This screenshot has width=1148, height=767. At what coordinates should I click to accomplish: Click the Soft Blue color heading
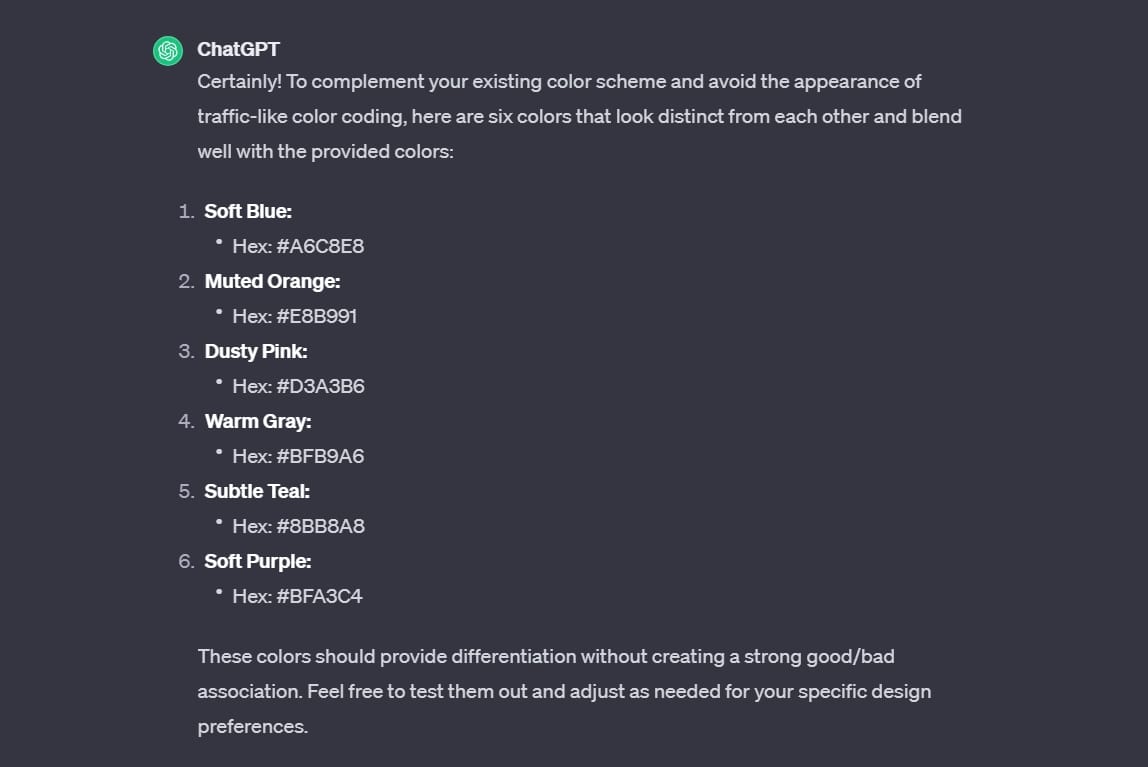248,211
